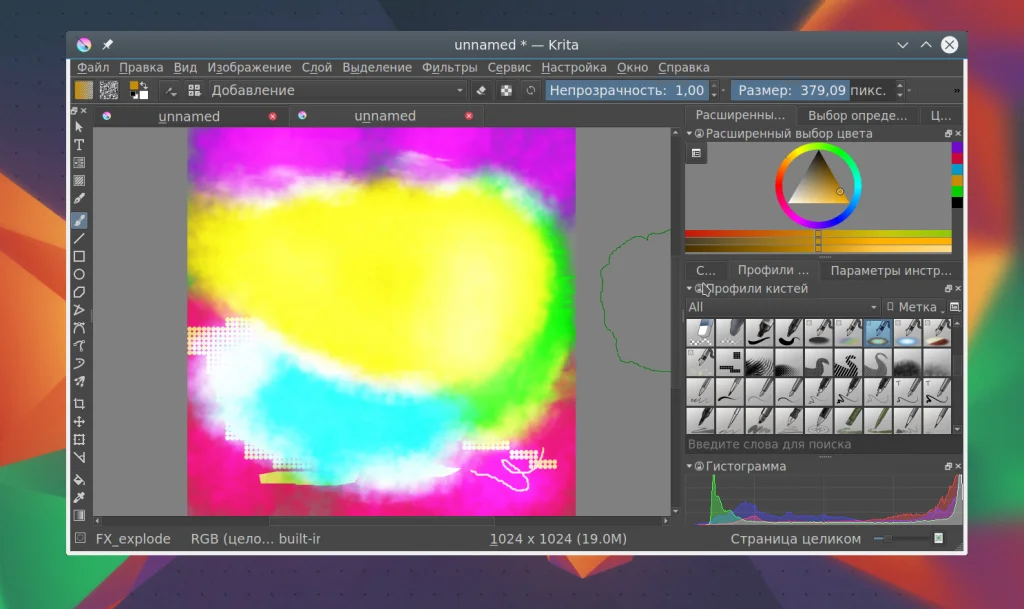Select the Freehand Brush tool
1024x609 pixels.
(x=79, y=220)
